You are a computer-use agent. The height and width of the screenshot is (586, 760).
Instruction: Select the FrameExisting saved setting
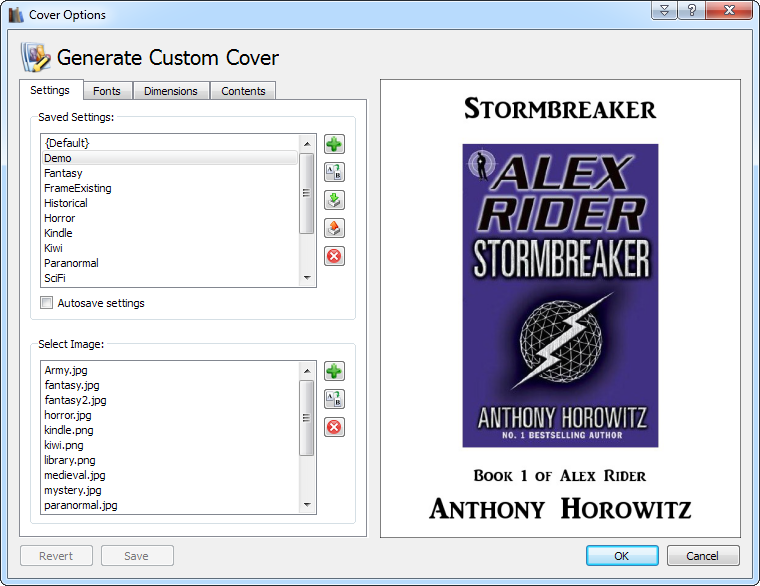pos(170,188)
